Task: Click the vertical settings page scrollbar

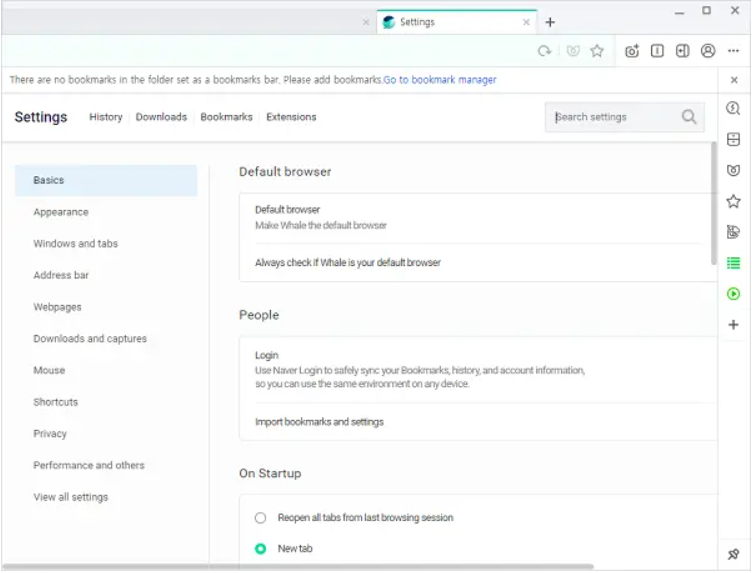Action: click(x=714, y=204)
